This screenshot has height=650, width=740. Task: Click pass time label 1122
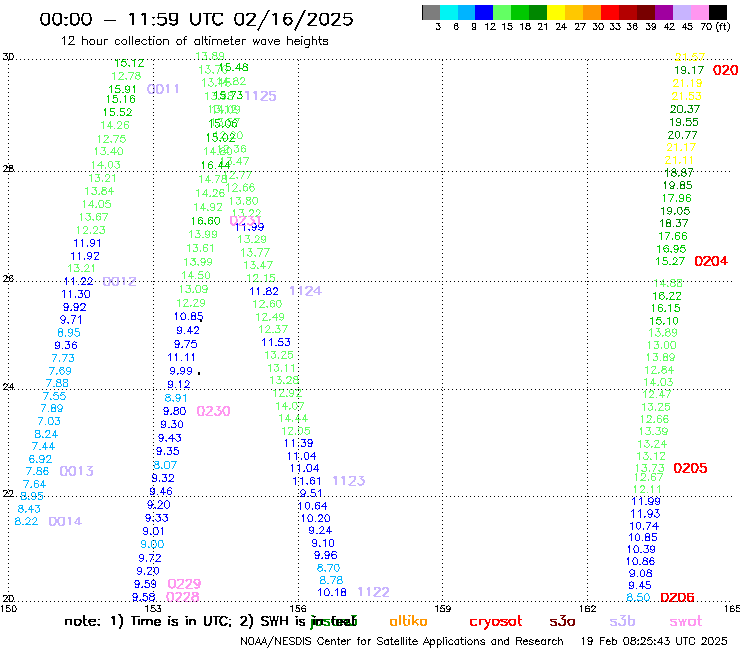(373, 592)
